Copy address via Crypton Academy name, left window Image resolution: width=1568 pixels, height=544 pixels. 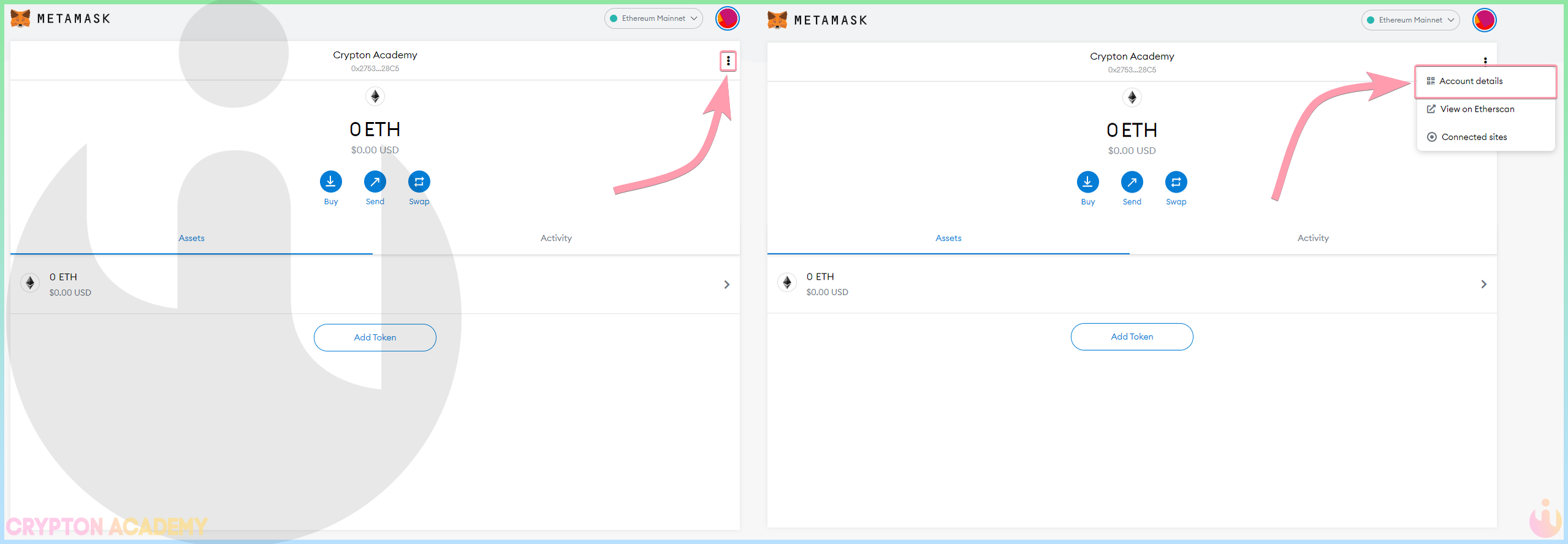tap(375, 55)
